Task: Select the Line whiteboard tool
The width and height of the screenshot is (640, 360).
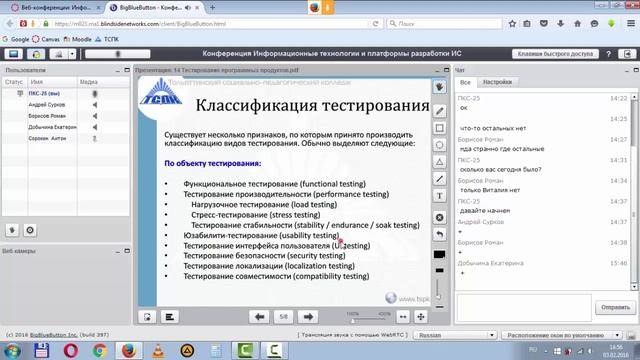Action: click(440, 179)
